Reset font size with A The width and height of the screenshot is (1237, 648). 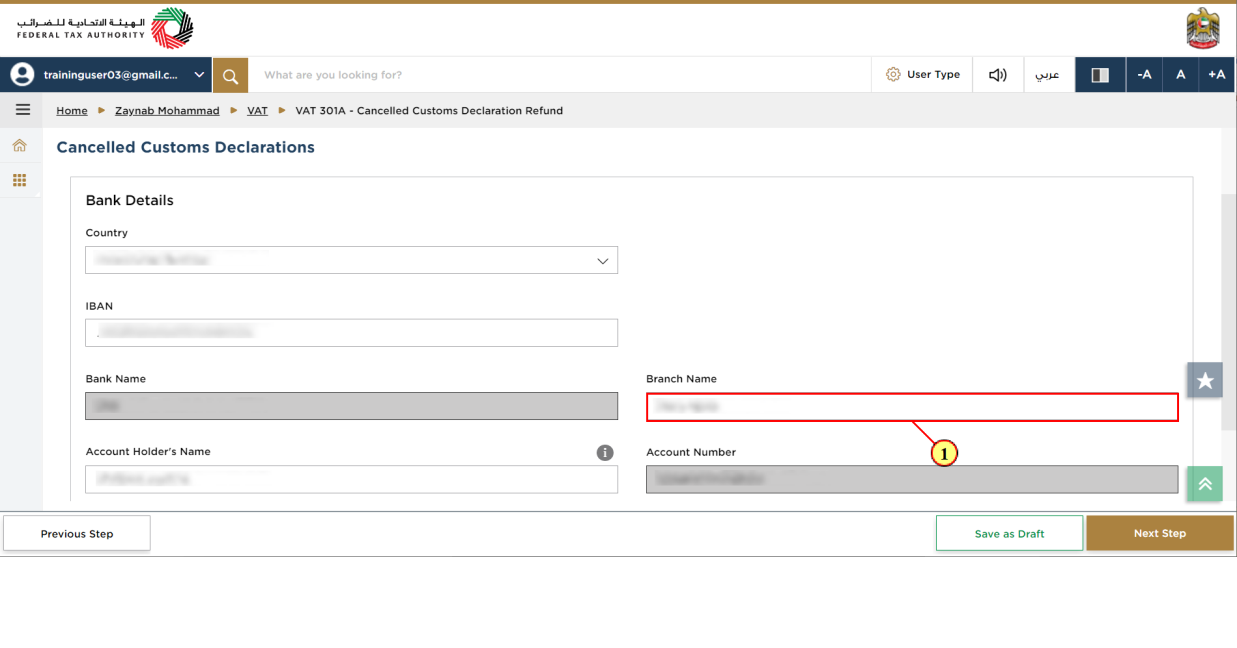coord(1180,75)
